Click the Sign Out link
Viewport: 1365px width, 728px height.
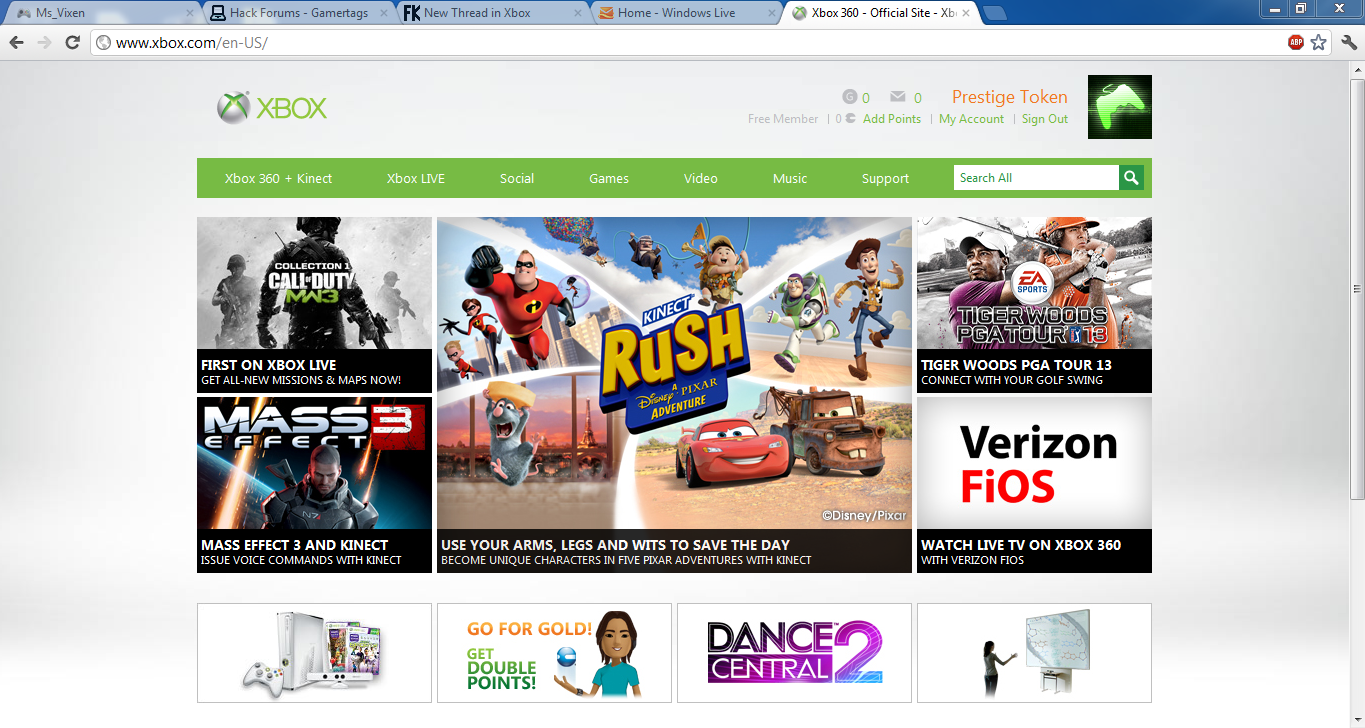coord(1045,119)
